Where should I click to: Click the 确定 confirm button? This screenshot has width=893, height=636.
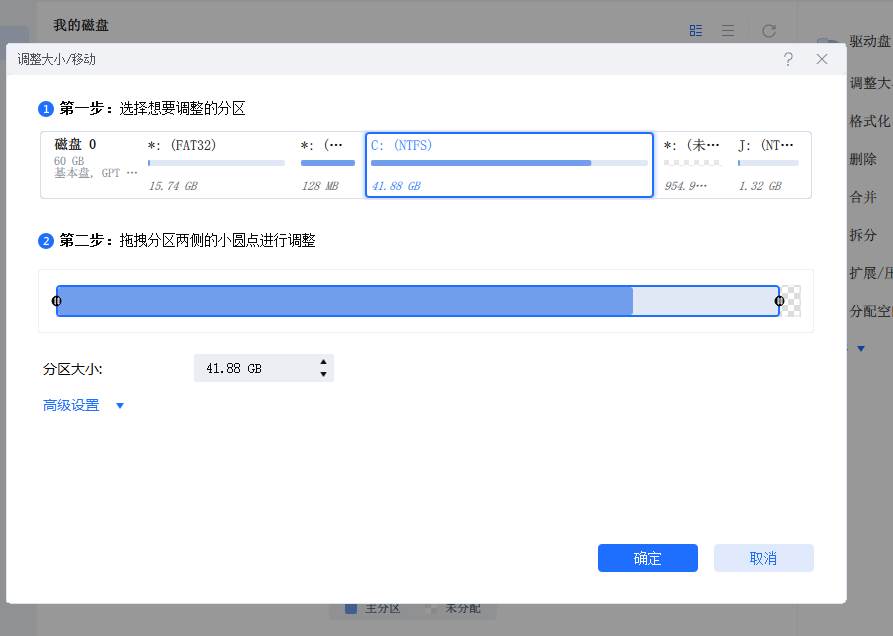[648, 558]
